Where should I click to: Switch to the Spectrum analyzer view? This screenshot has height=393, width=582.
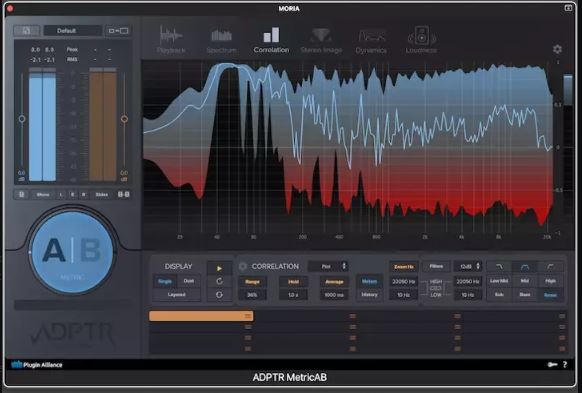[x=222, y=40]
